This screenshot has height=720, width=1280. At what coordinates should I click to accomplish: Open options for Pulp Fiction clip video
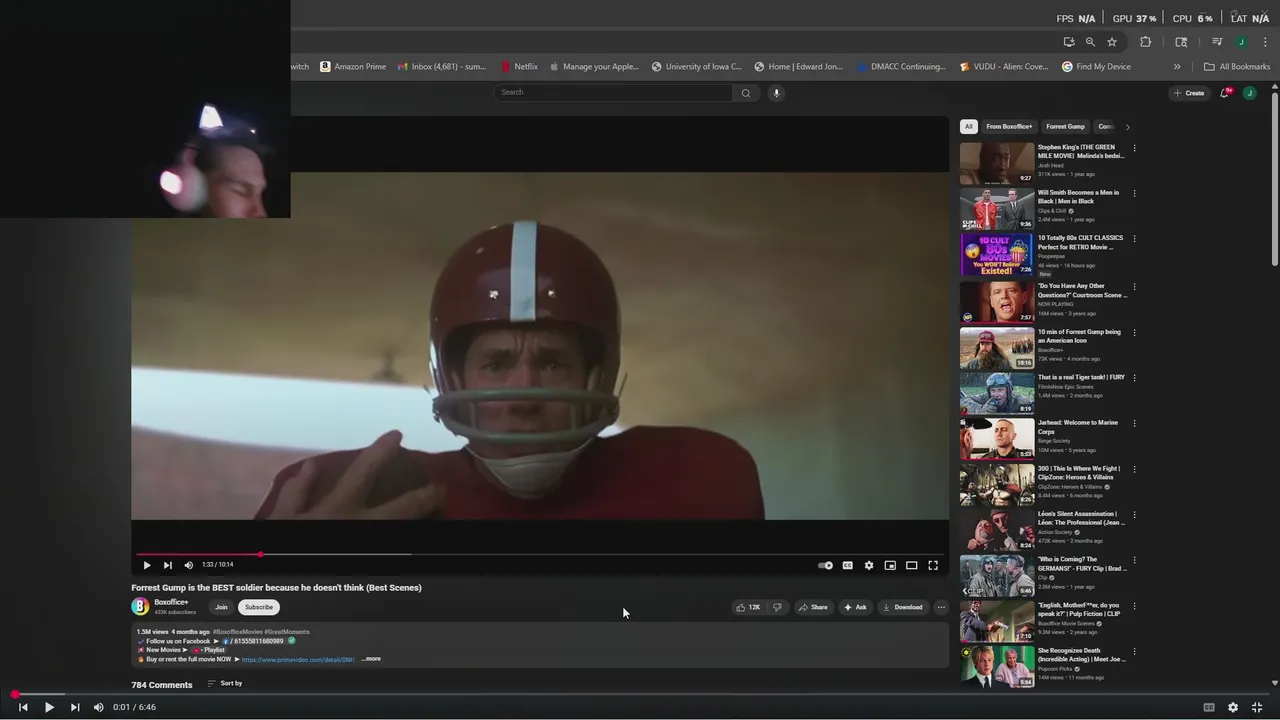[x=1134, y=606]
